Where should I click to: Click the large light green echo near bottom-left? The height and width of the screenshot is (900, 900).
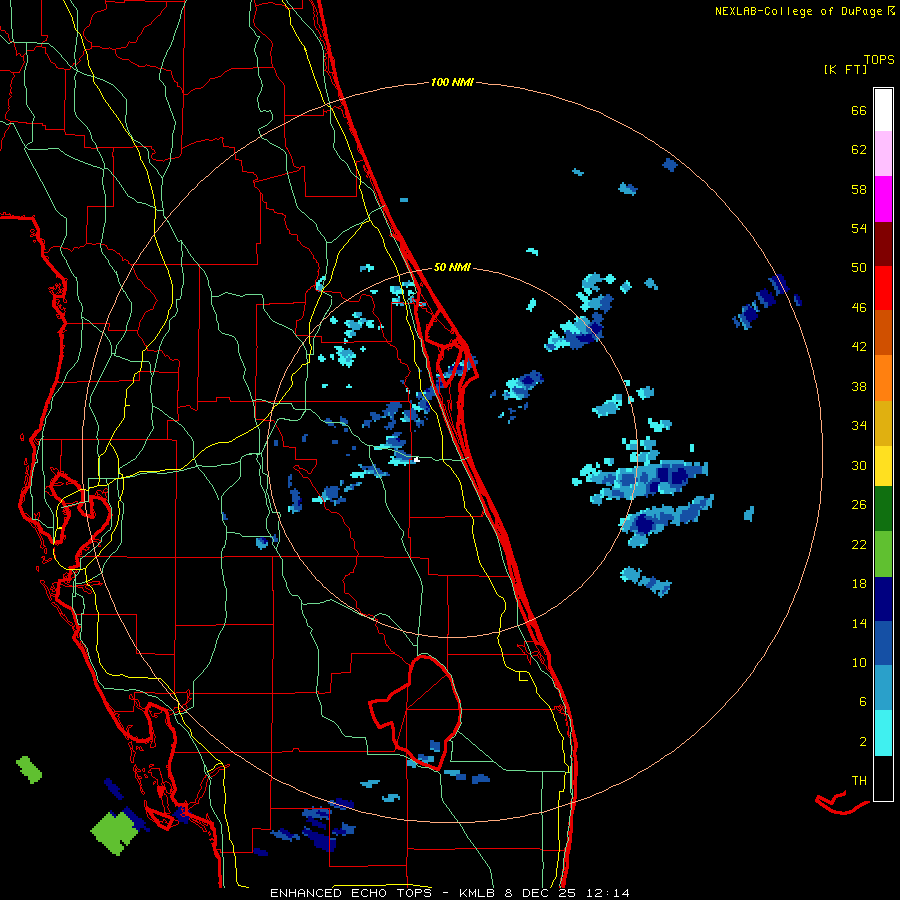coord(117,833)
